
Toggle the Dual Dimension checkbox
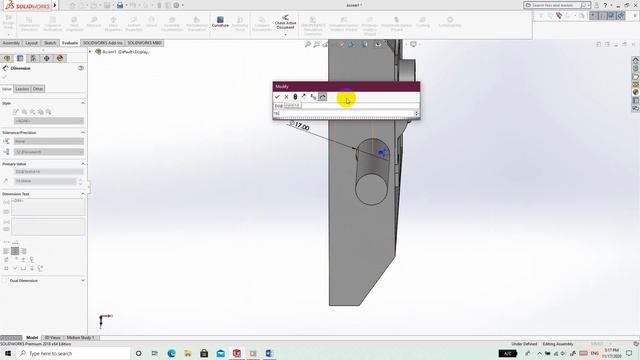click(5, 281)
